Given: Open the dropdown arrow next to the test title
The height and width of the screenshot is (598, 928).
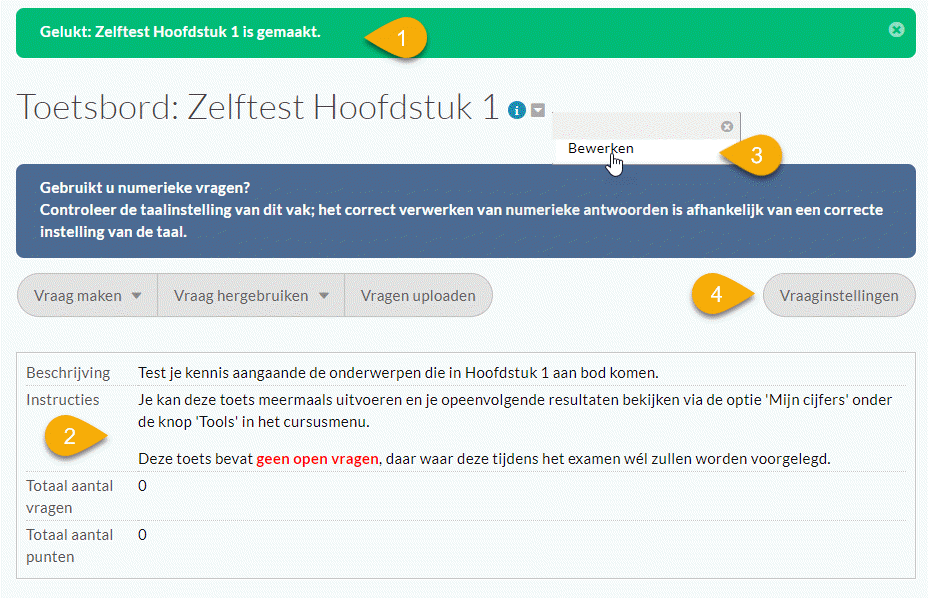Looking at the screenshot, I should 538,110.
